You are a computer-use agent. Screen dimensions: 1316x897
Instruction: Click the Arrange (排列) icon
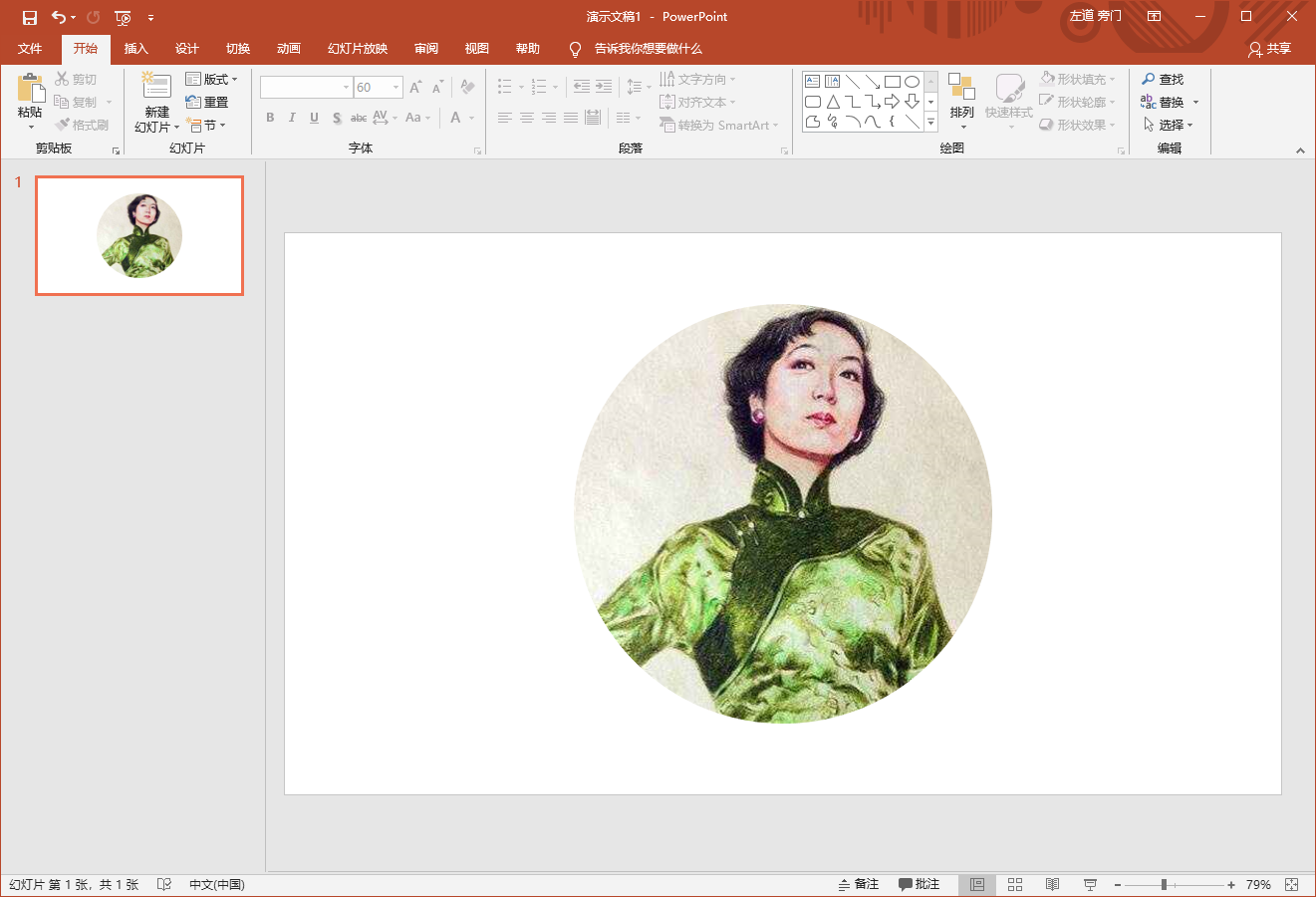pos(961,88)
